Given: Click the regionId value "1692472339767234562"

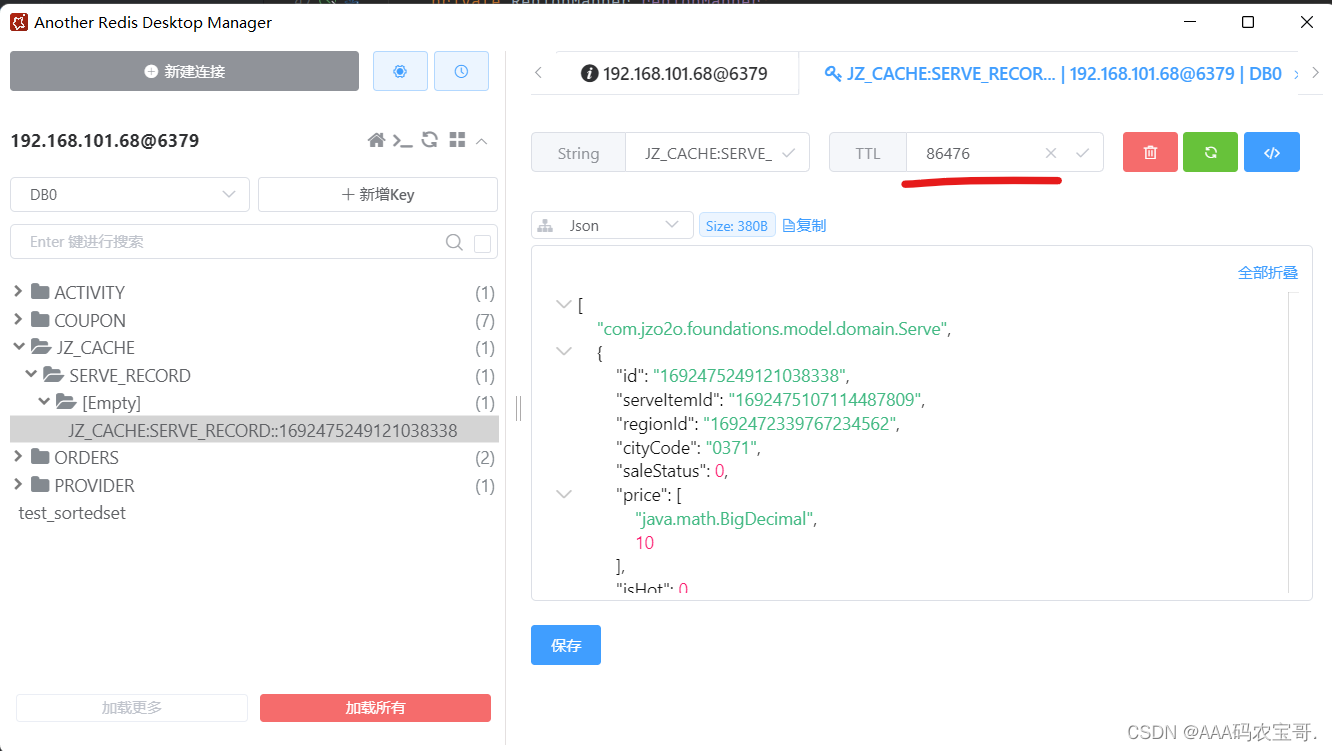Looking at the screenshot, I should (x=800, y=424).
